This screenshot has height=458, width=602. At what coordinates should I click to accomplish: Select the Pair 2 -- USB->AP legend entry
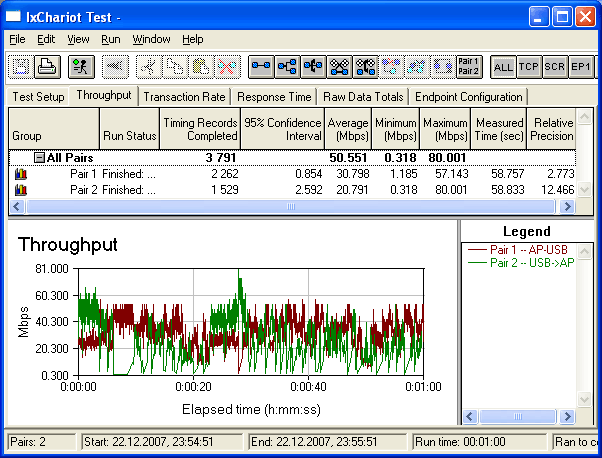[x=521, y=263]
